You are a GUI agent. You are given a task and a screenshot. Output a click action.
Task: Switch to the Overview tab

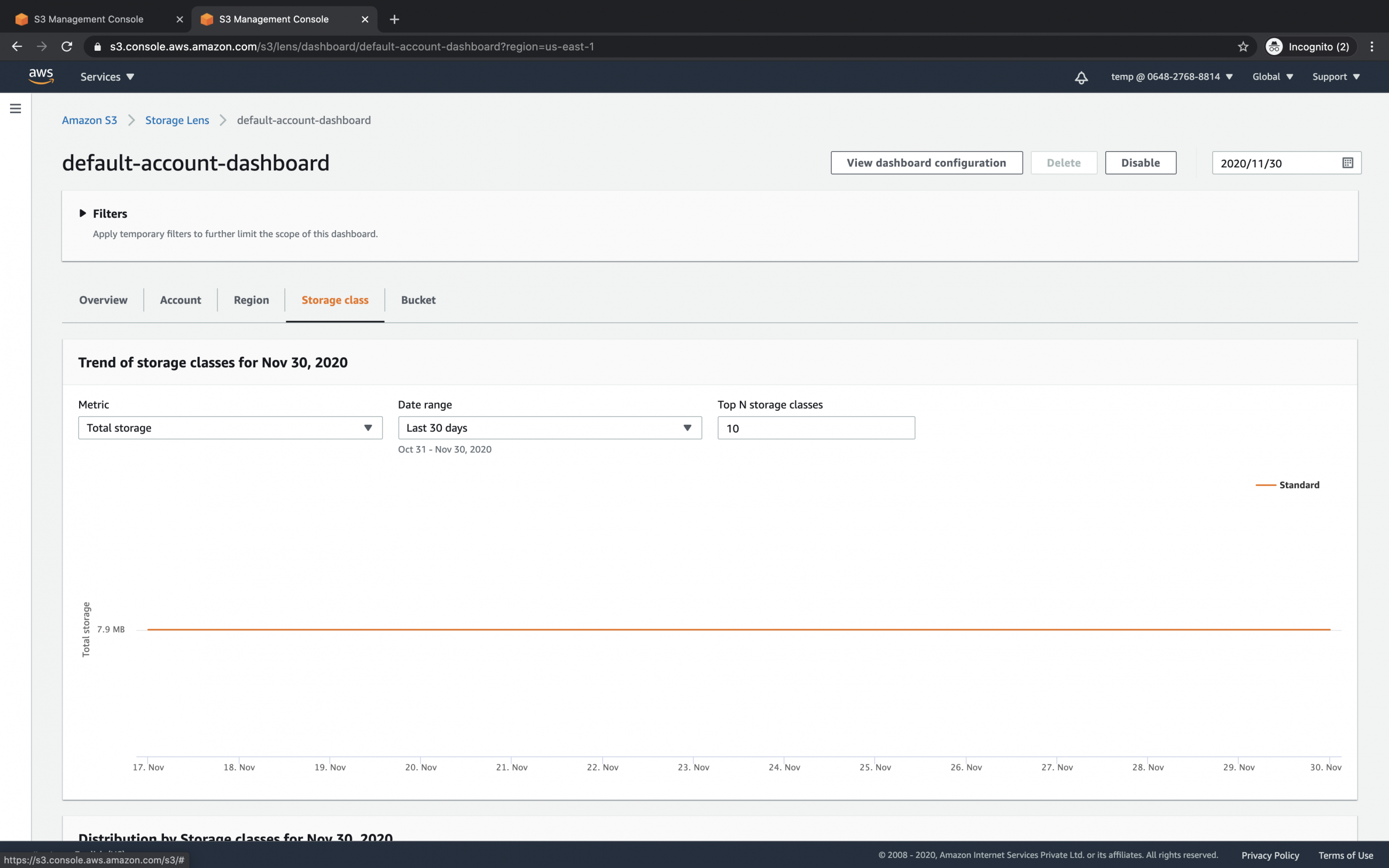(103, 300)
